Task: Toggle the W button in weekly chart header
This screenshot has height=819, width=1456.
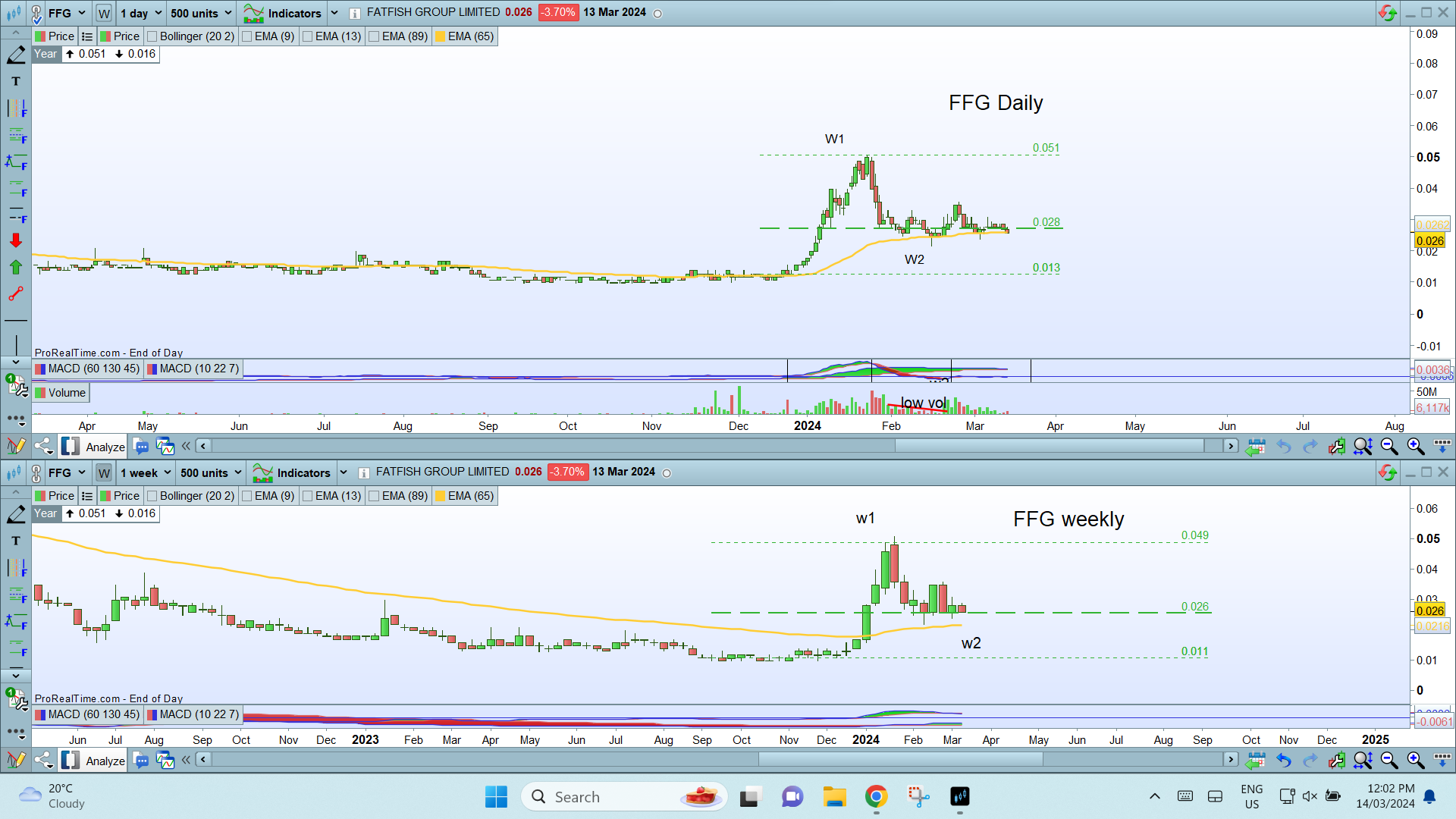Action: (104, 472)
